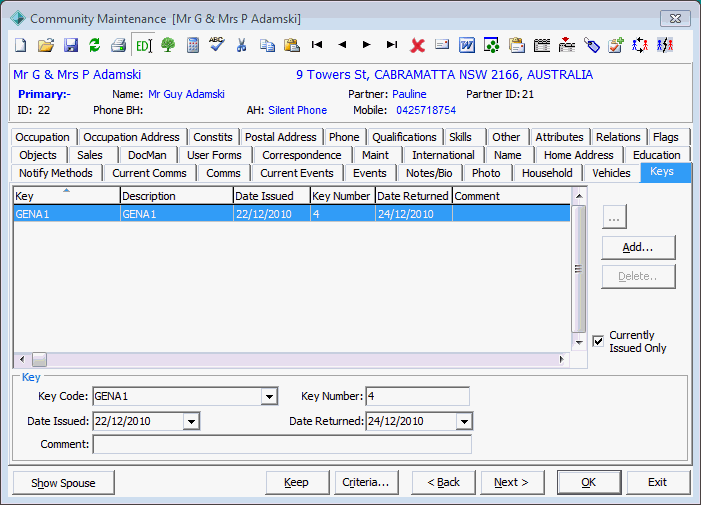Click the window with green dots icon
The height and width of the screenshot is (505, 701).
coord(491,45)
